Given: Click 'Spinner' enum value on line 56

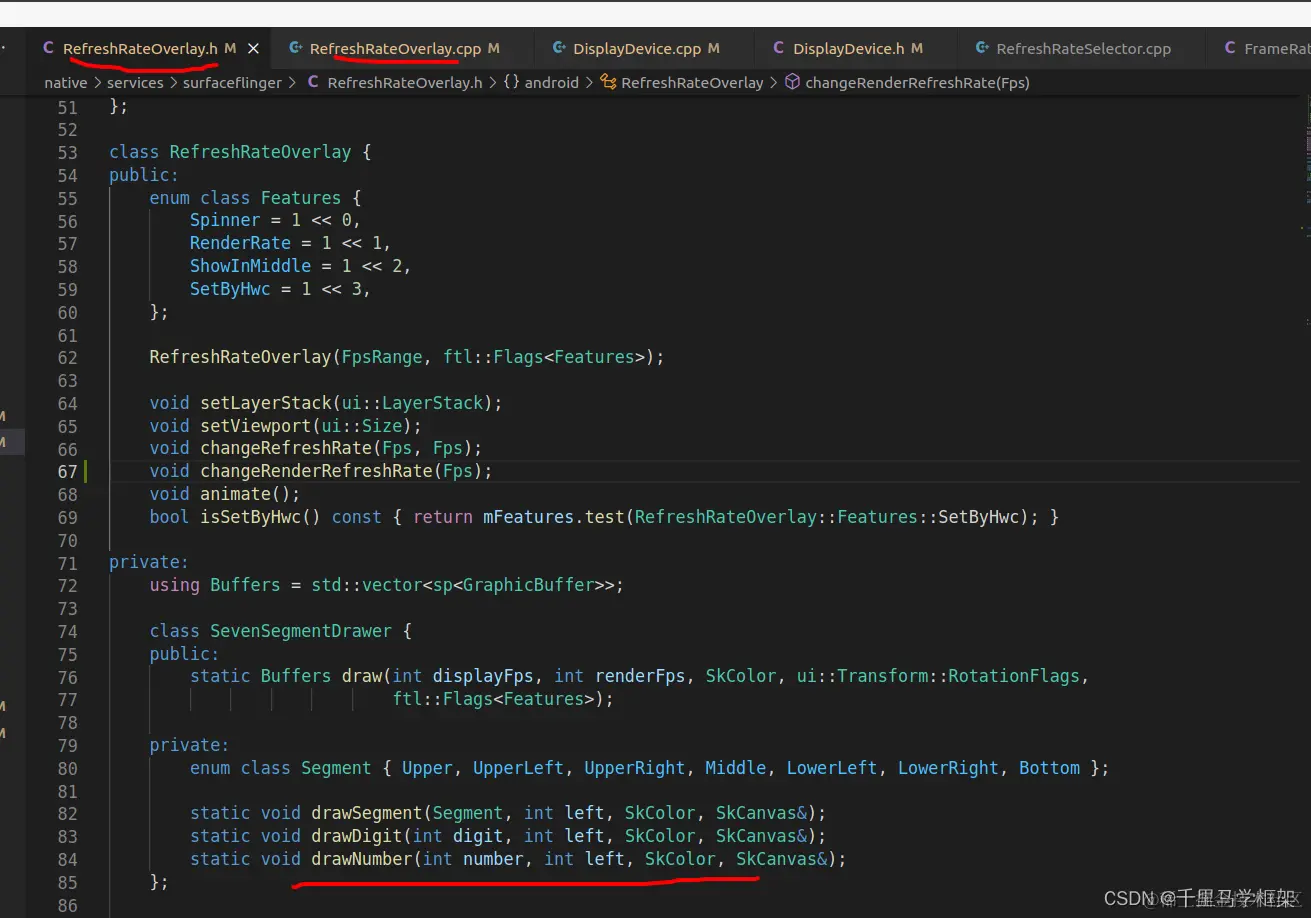Looking at the screenshot, I should click(x=225, y=220).
